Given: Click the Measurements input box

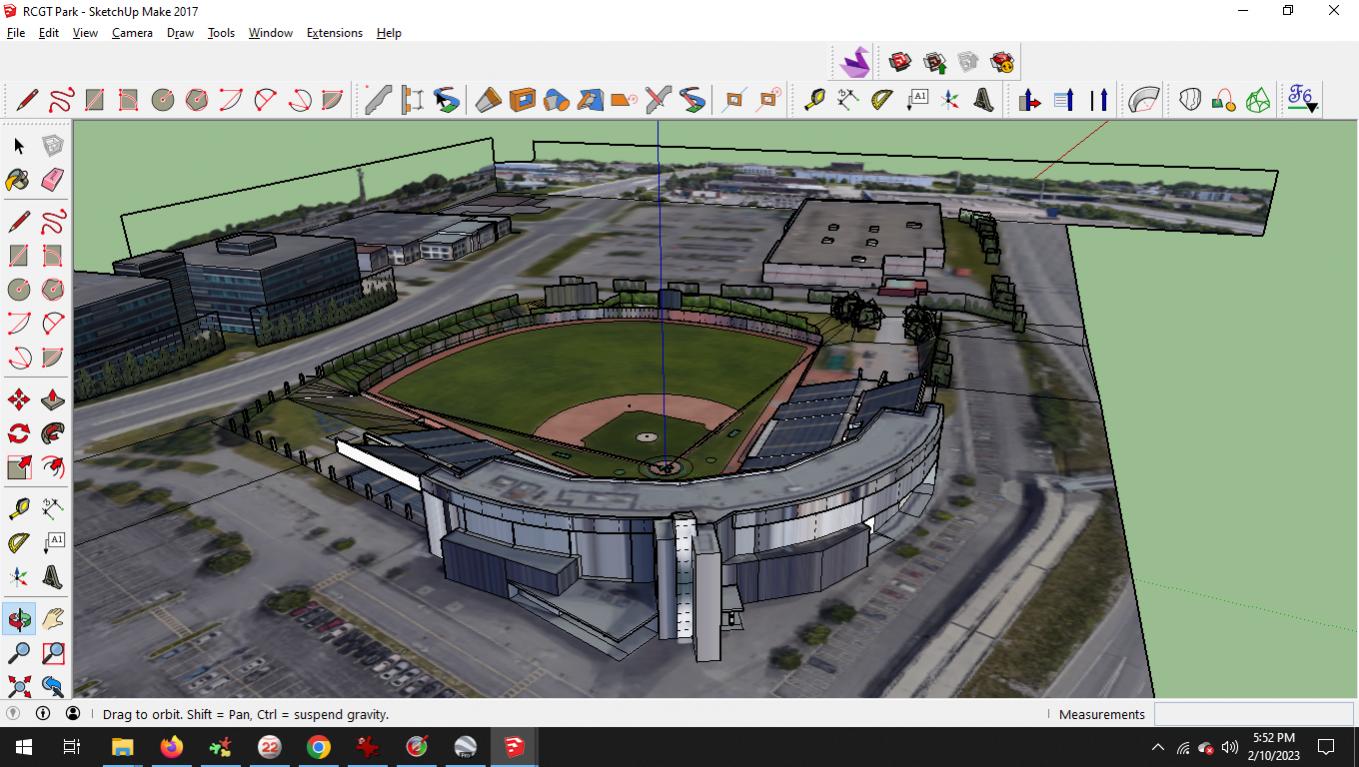Looking at the screenshot, I should tap(1252, 714).
